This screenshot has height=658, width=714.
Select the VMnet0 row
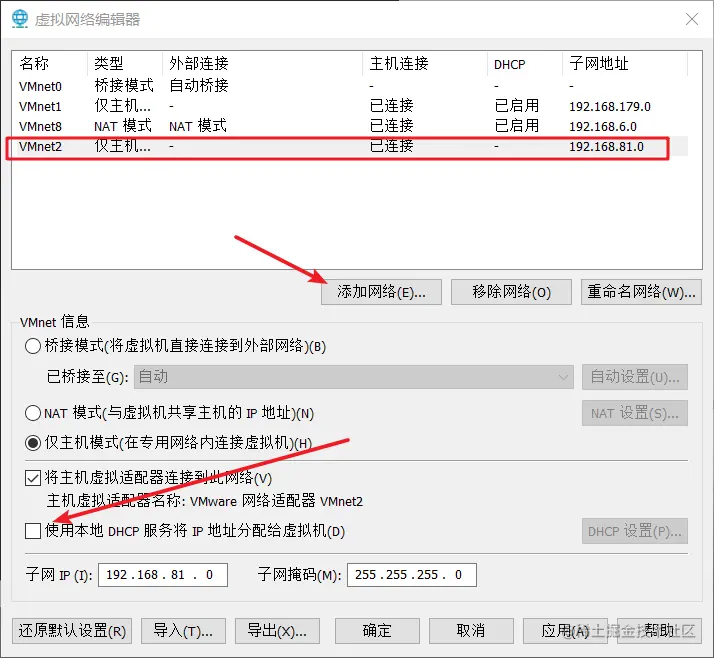[x=349, y=86]
